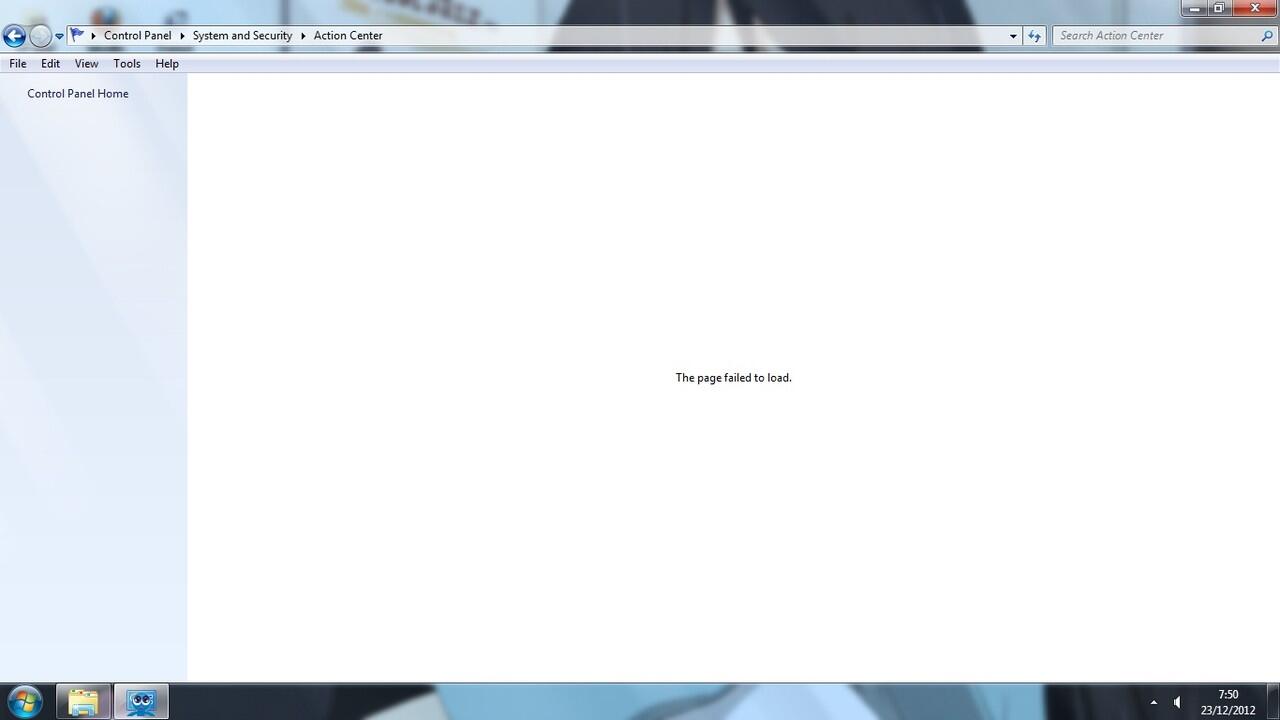
Task: Click the magnifier search icon
Action: (1268, 36)
